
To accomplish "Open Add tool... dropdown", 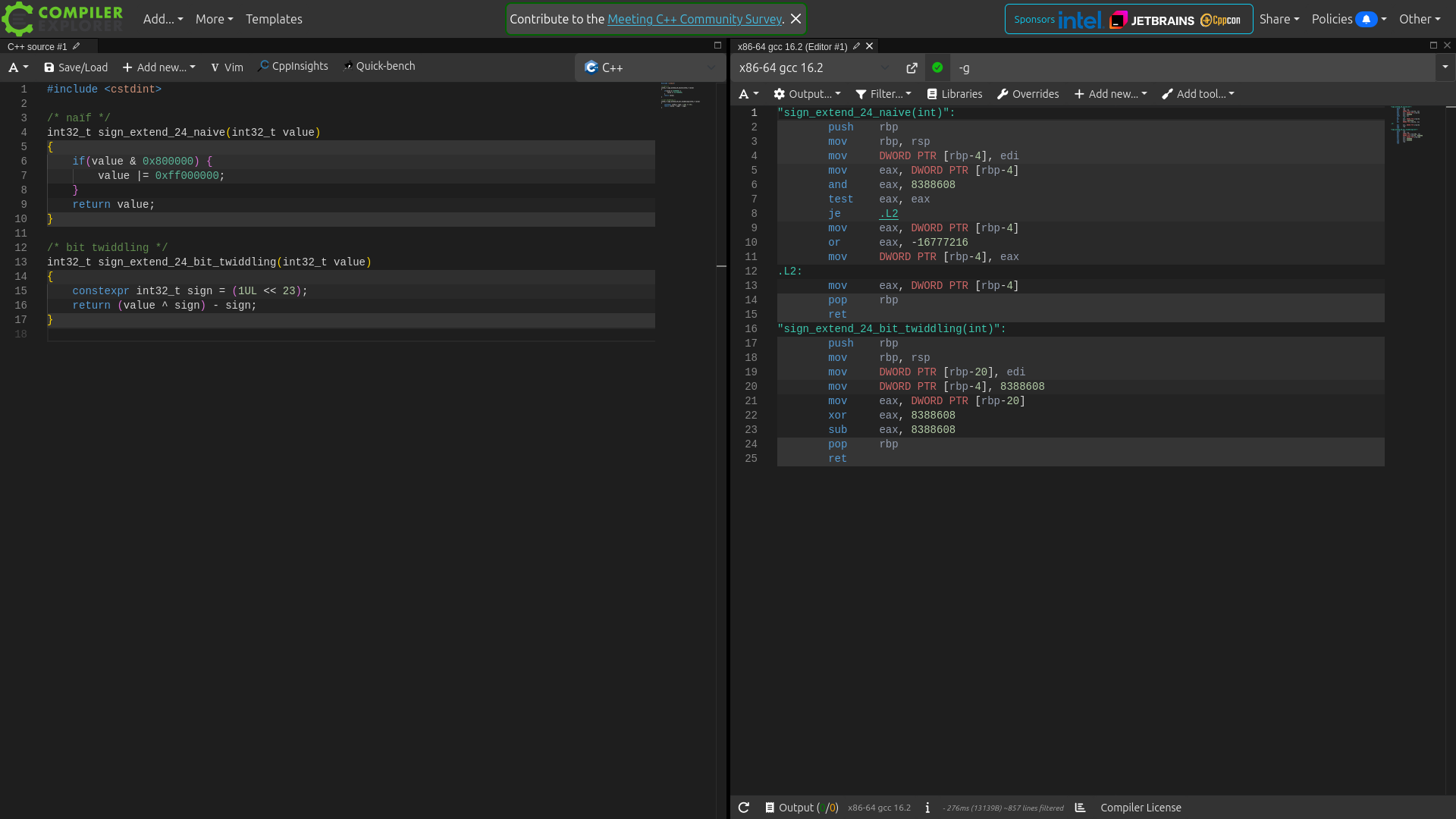I will tap(1197, 94).
